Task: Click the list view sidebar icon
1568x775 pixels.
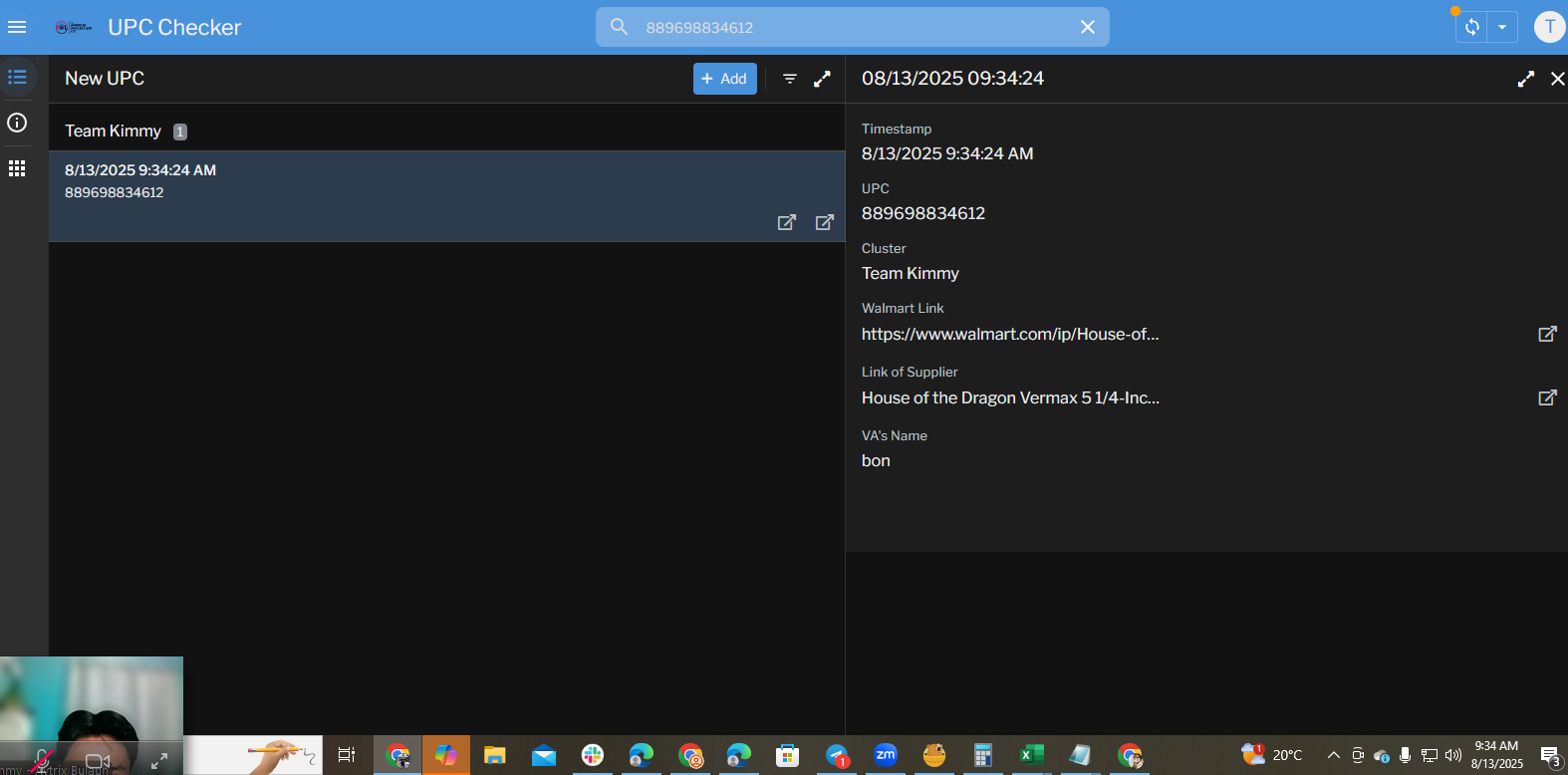Action: tap(17, 78)
